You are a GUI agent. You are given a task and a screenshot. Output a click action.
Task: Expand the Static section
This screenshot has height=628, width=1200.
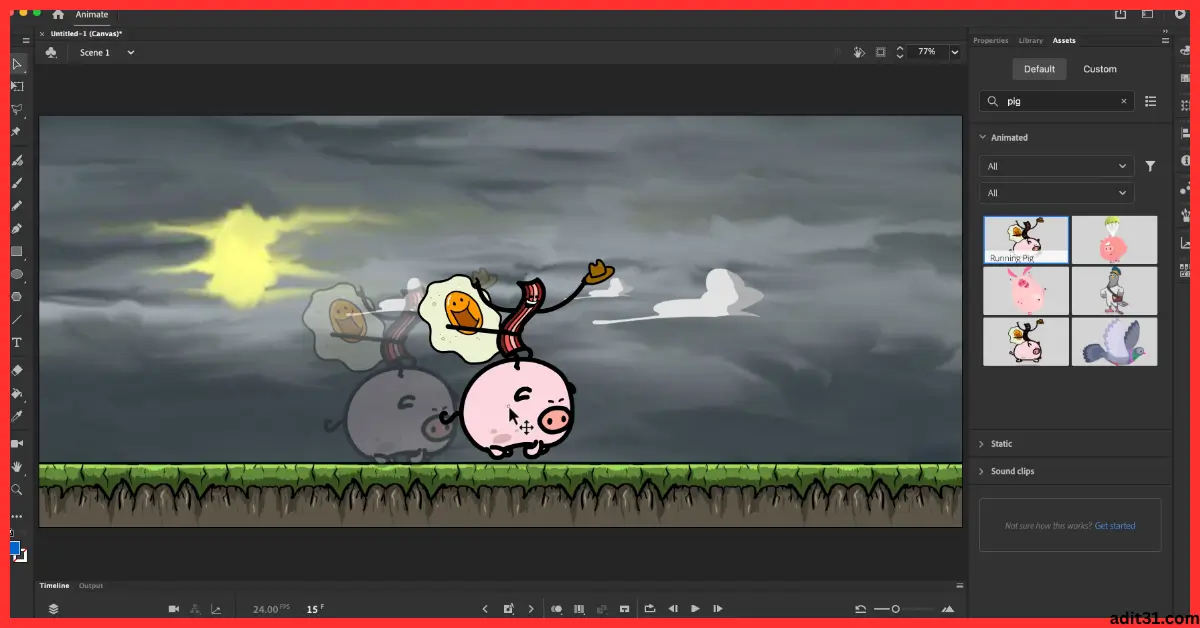(x=983, y=444)
